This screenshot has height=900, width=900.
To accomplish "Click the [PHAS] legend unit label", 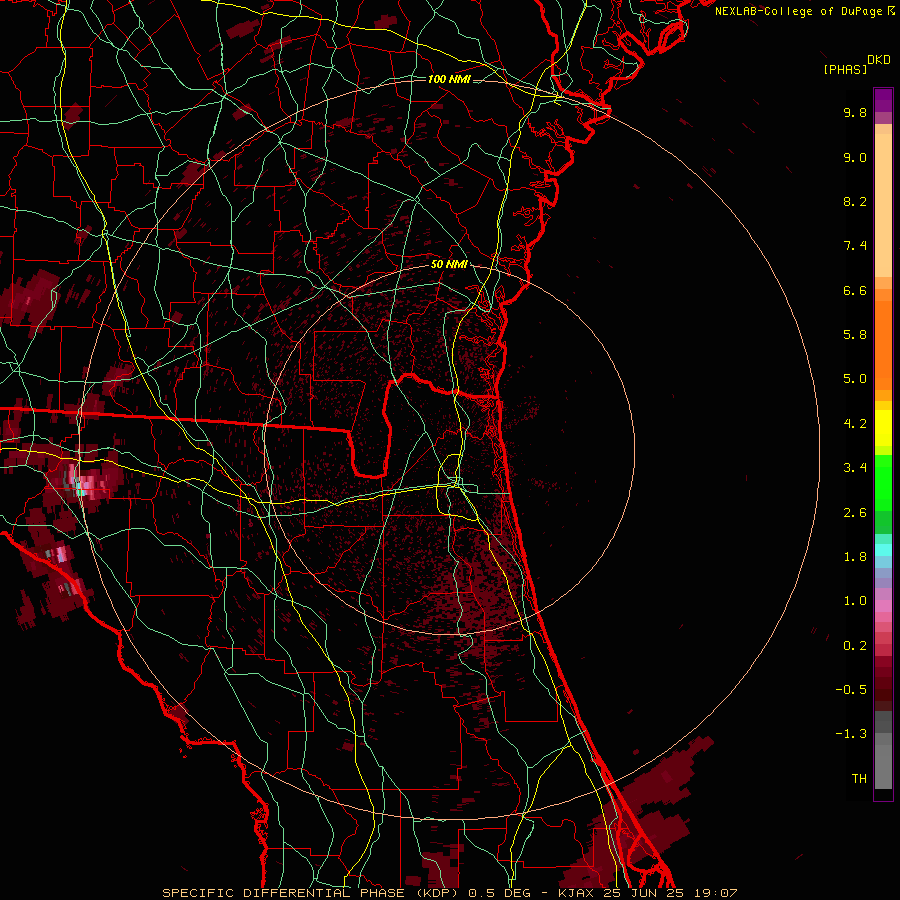I will [x=845, y=69].
